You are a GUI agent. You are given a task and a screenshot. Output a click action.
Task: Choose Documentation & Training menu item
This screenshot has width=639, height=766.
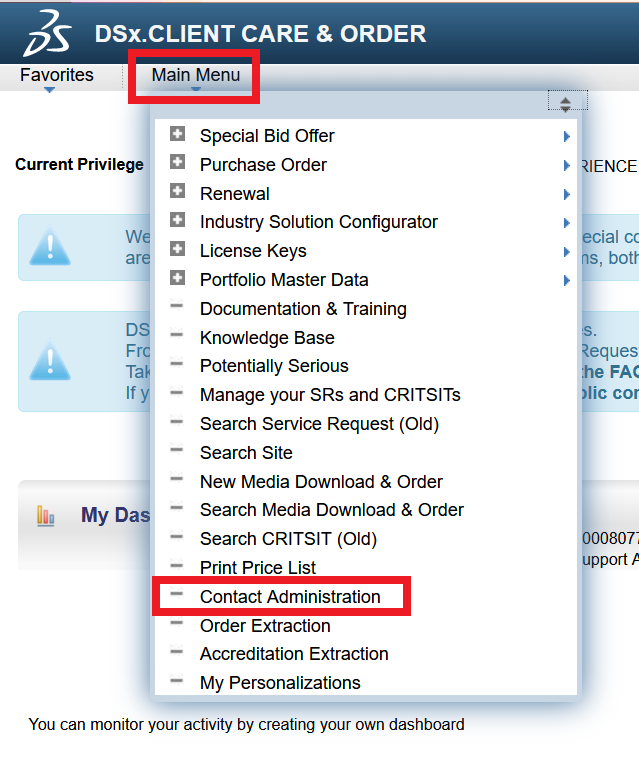click(x=303, y=309)
